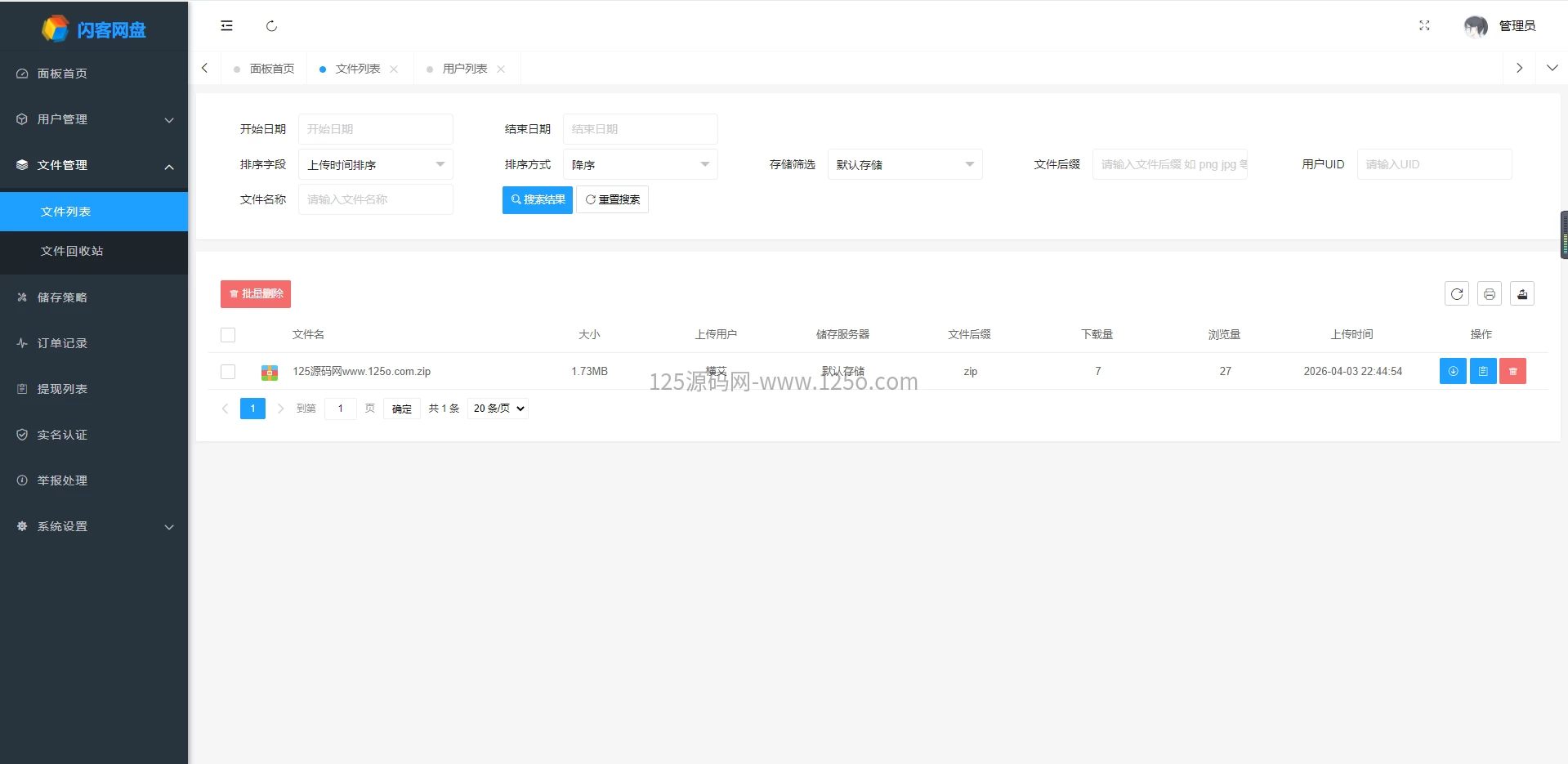This screenshot has height=764, width=1568.
Task: Print the table using printer icon
Action: [1489, 294]
